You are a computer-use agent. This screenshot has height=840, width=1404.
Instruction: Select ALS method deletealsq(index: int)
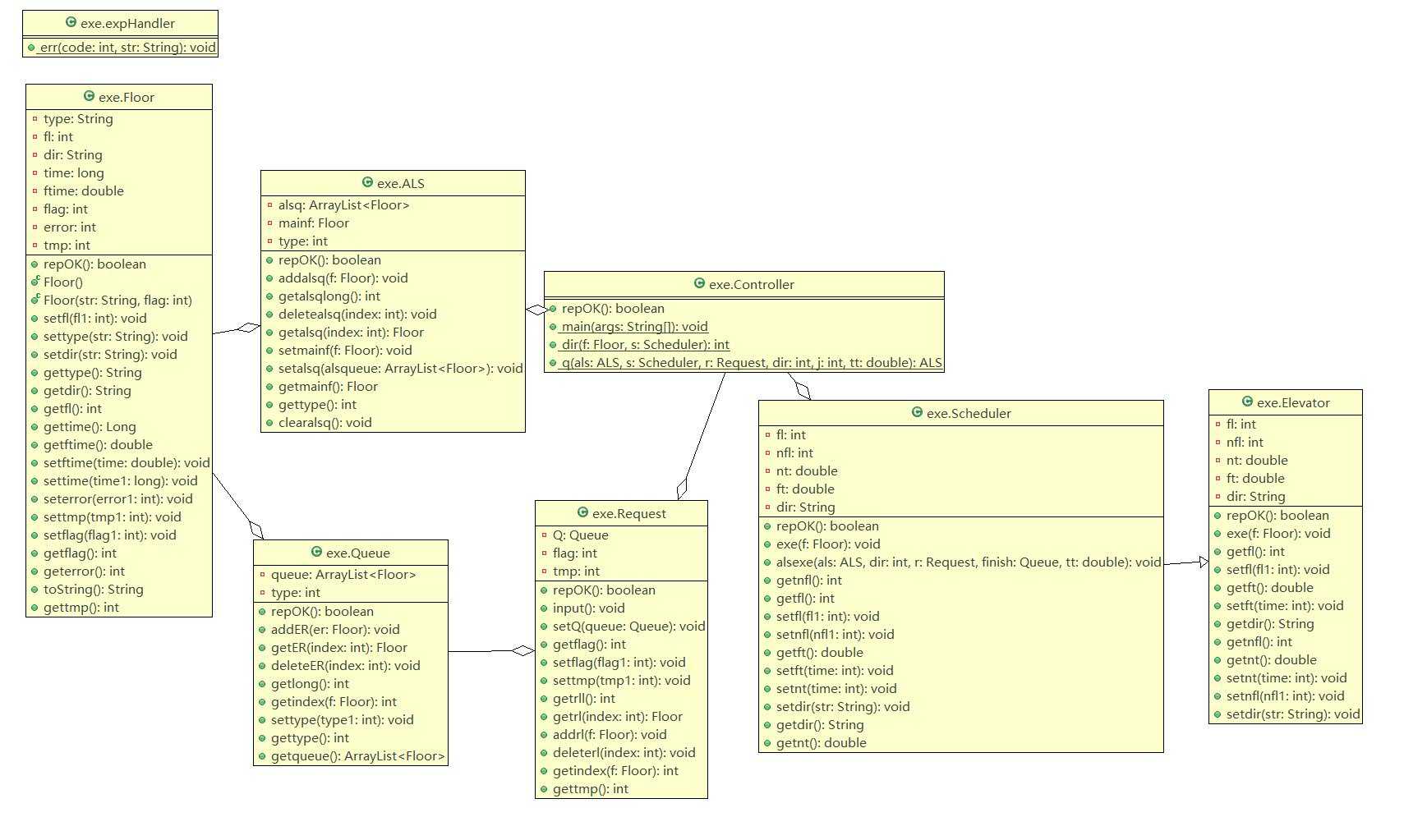(357, 314)
